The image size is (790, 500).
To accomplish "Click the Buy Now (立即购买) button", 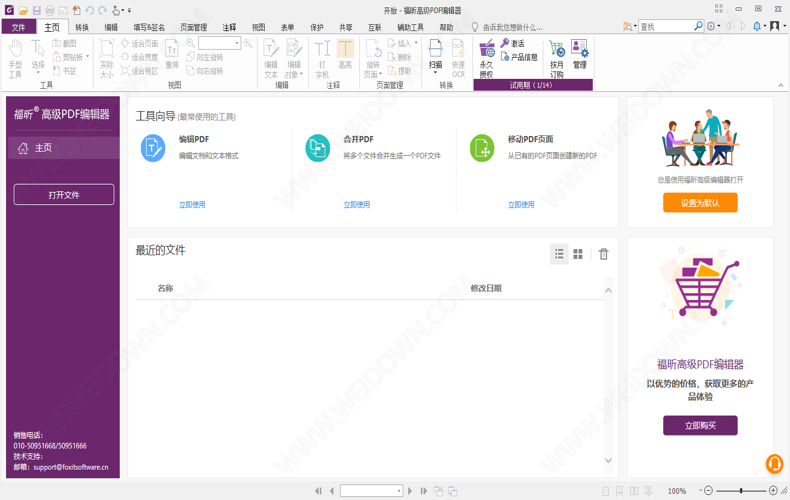I will click(700, 425).
